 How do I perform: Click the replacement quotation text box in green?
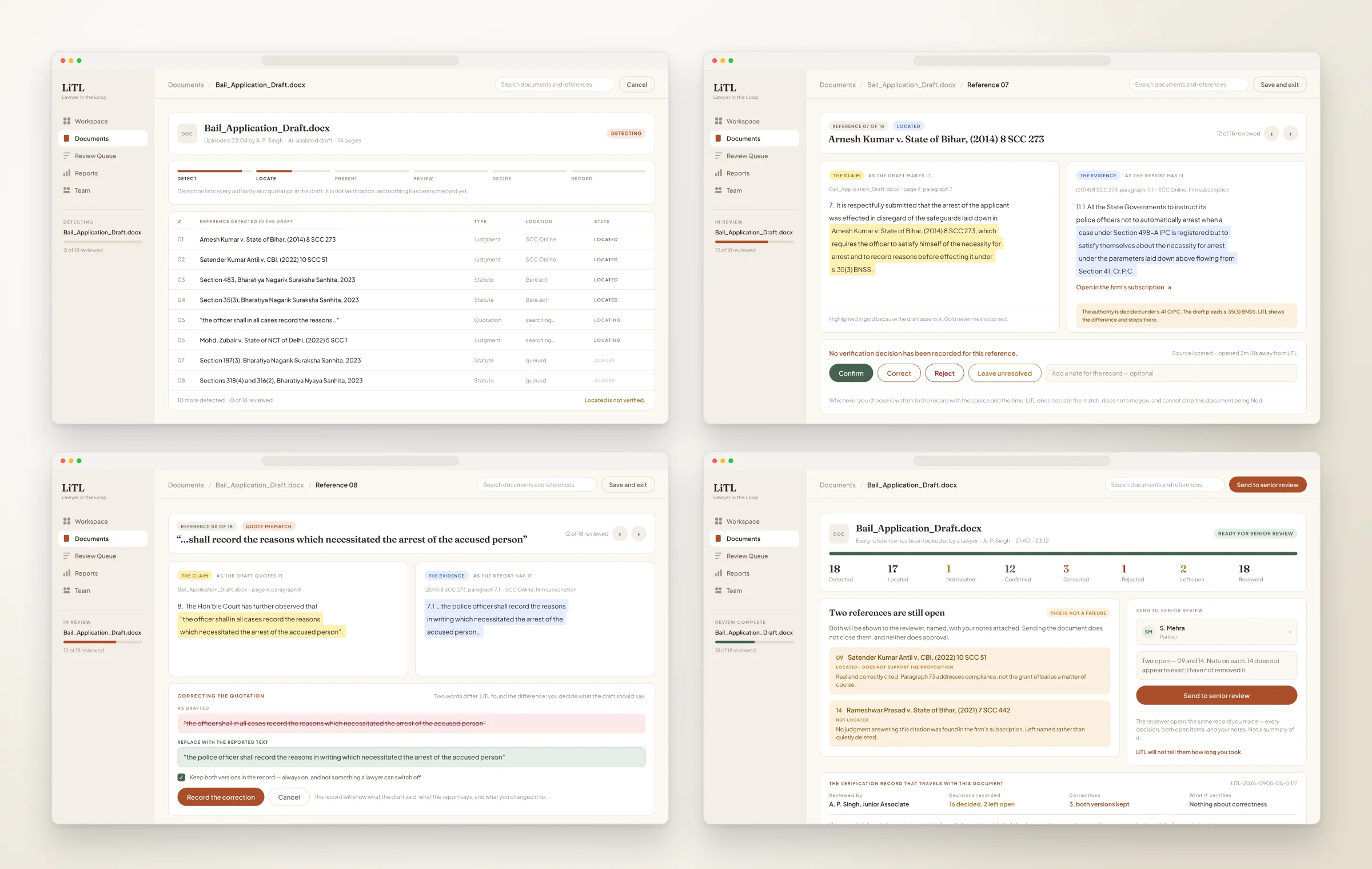click(x=411, y=757)
